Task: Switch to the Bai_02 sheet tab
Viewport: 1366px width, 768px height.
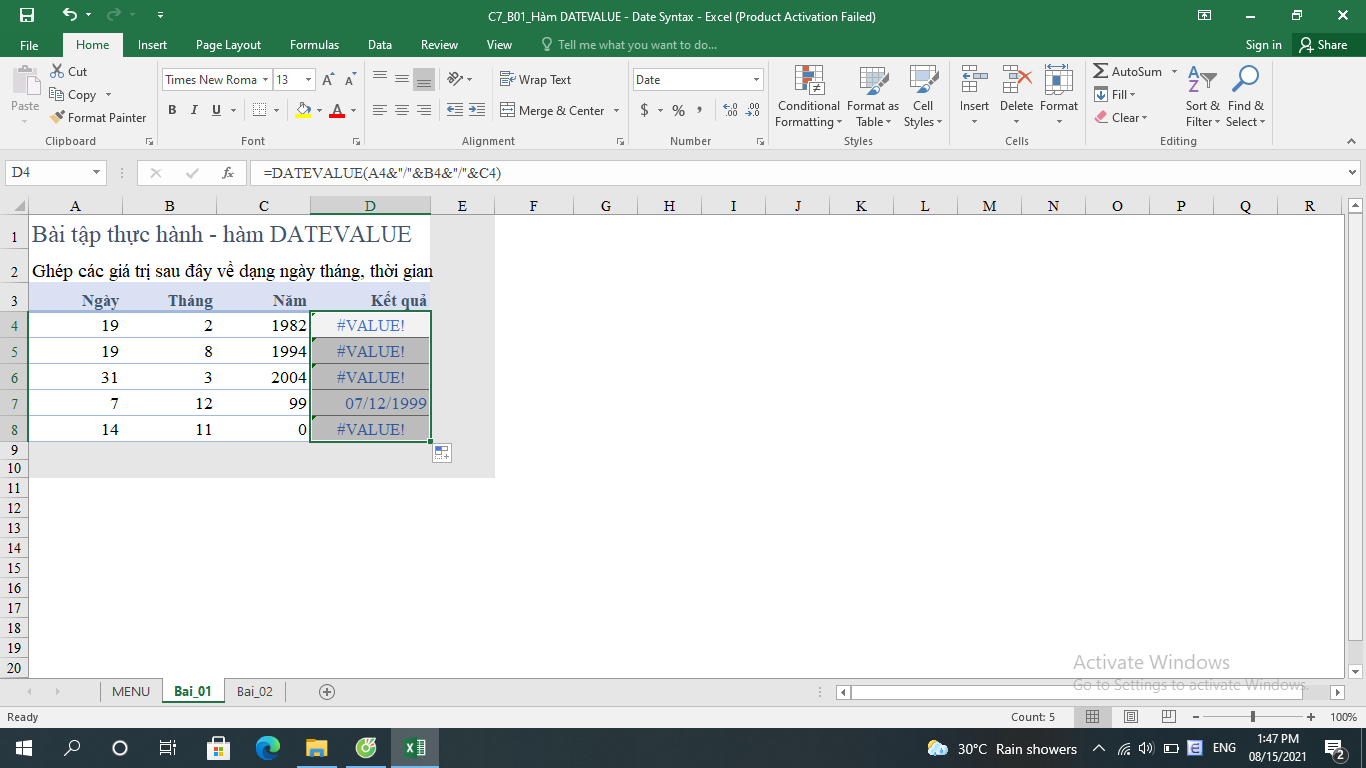Action: (x=254, y=691)
